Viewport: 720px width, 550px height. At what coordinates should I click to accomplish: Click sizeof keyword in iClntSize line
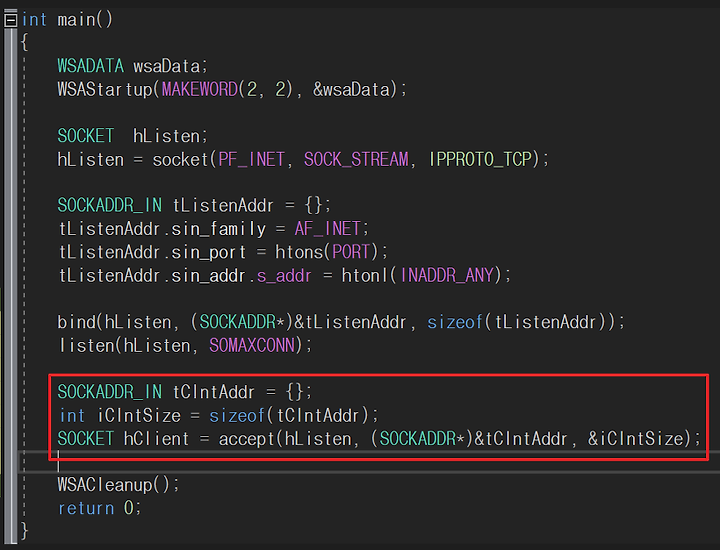click(x=237, y=415)
